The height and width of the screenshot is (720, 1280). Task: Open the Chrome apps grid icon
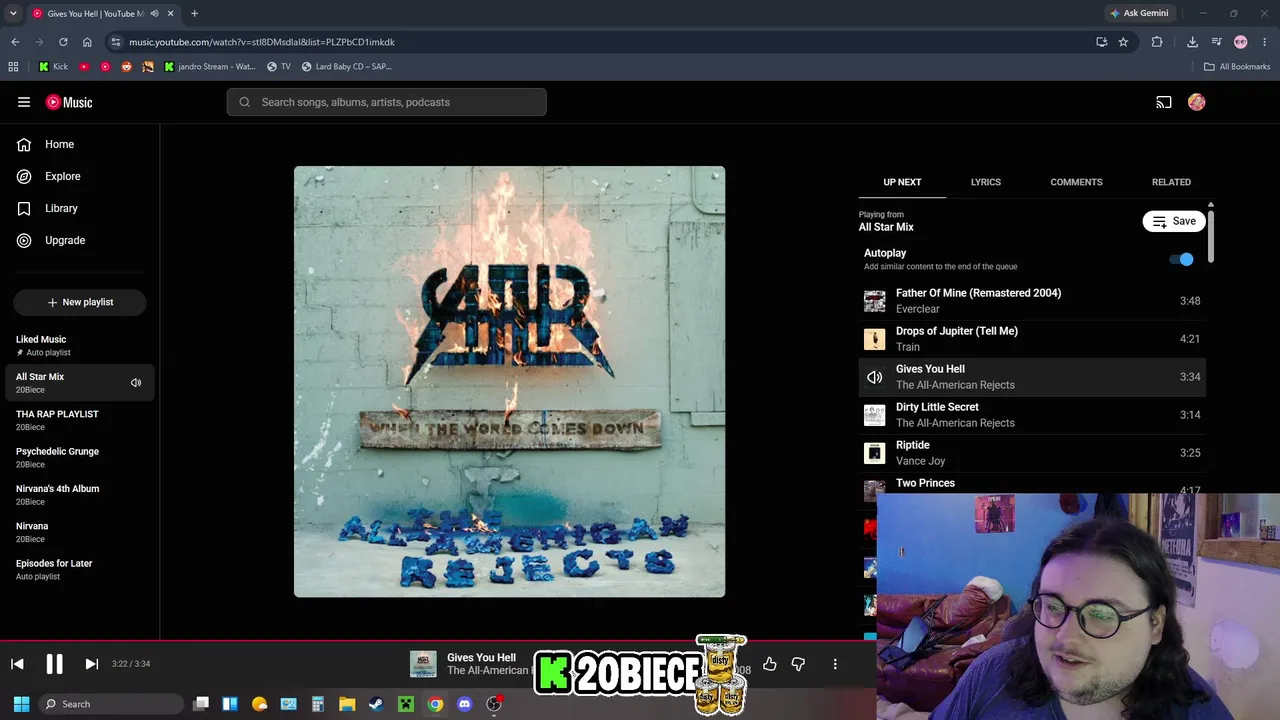click(13, 67)
